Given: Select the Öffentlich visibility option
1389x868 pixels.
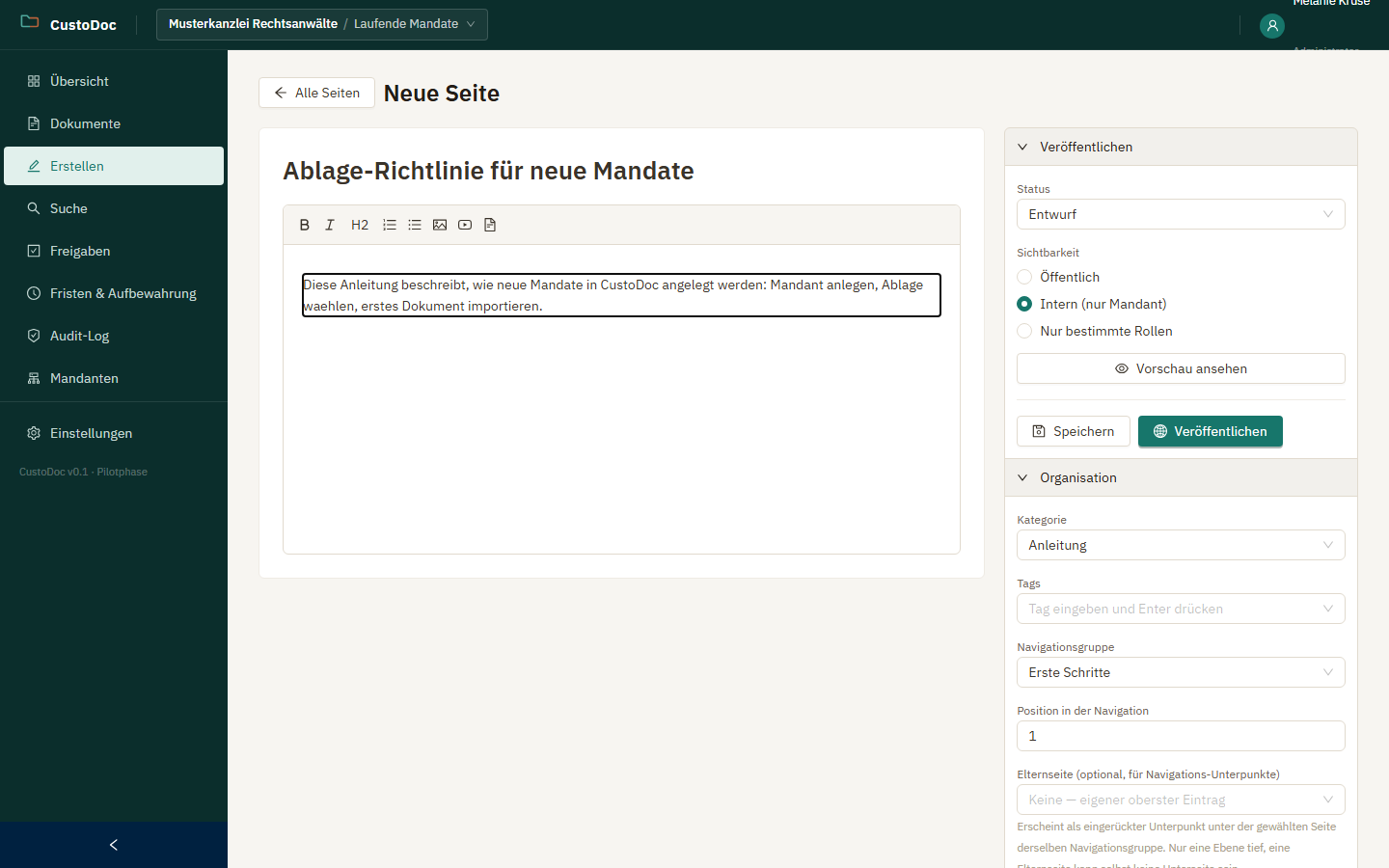Looking at the screenshot, I should point(1024,277).
